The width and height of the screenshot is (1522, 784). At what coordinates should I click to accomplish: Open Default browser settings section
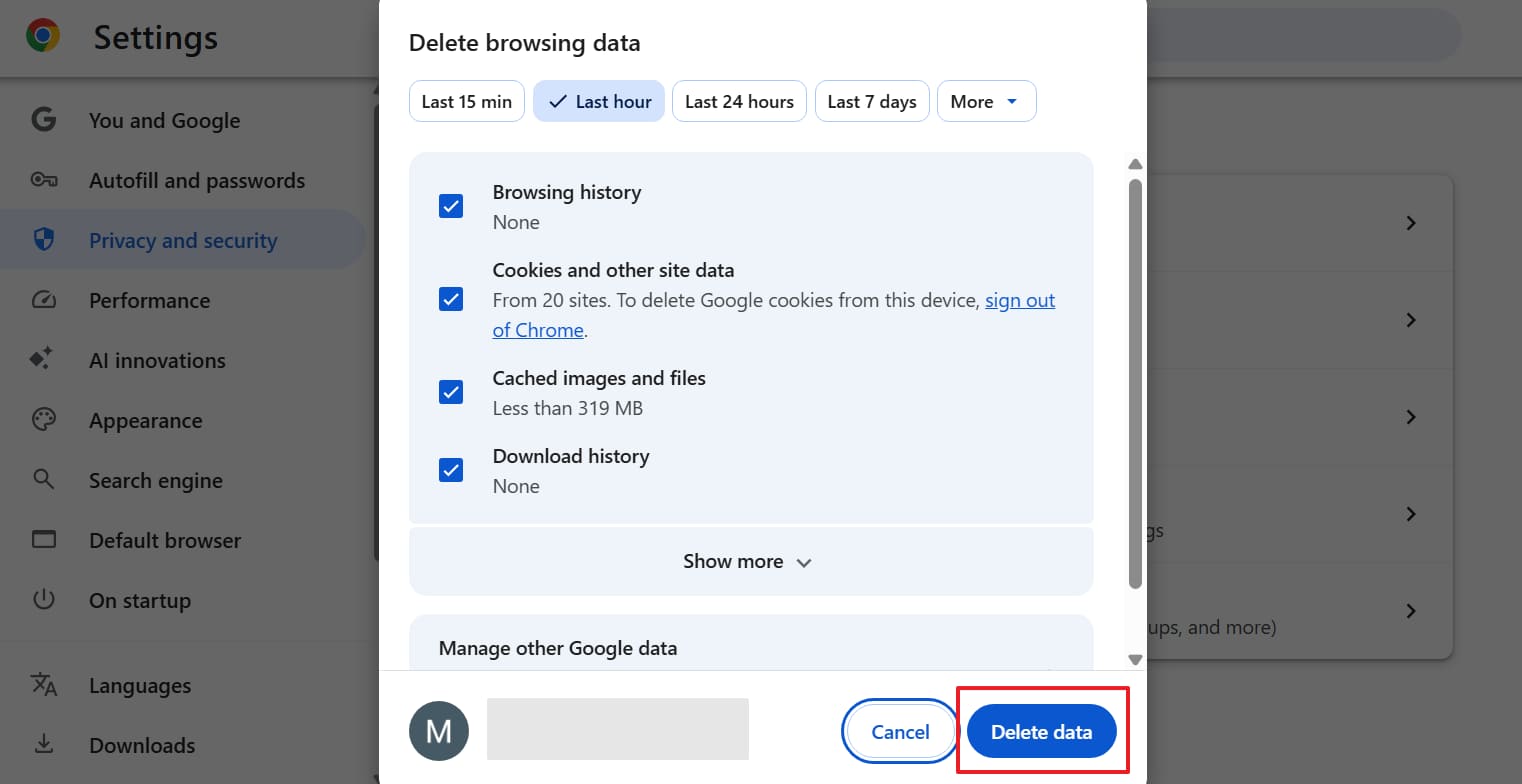tap(184, 540)
